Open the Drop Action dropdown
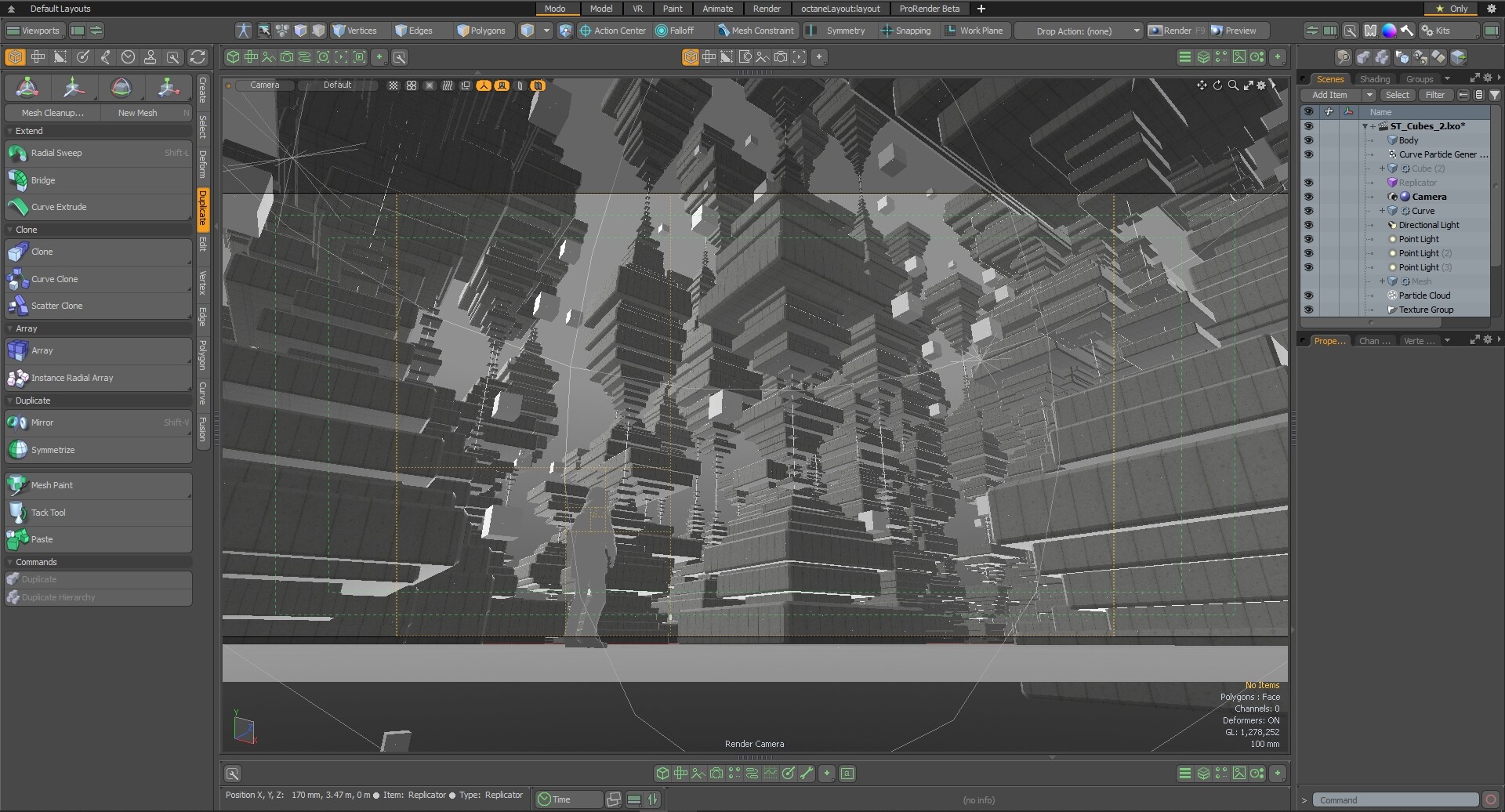This screenshot has height=812, width=1505. pos(1079,31)
